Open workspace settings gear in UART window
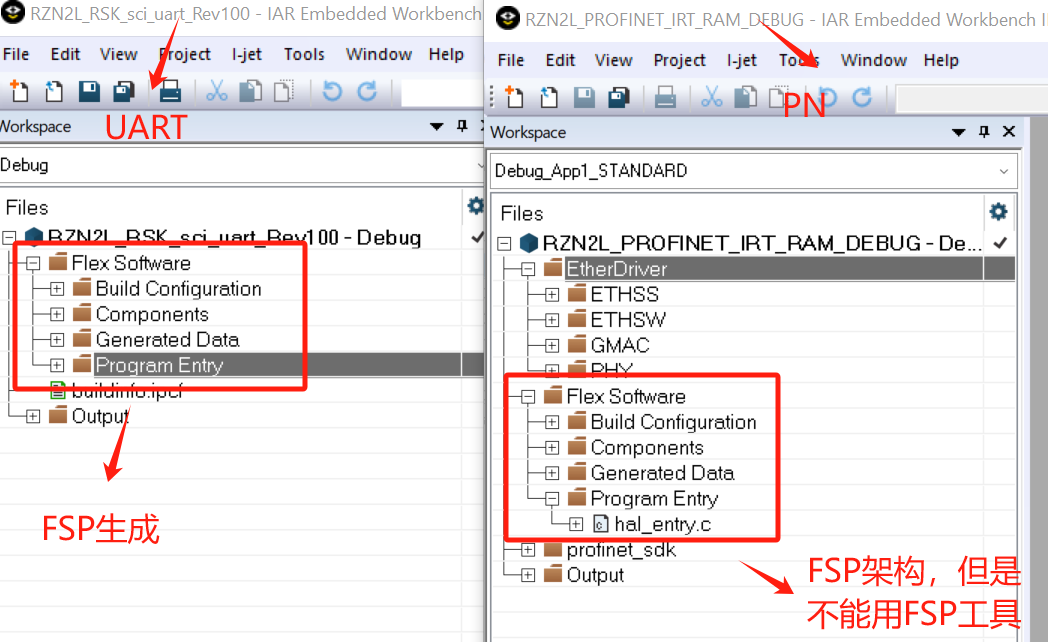 475,206
